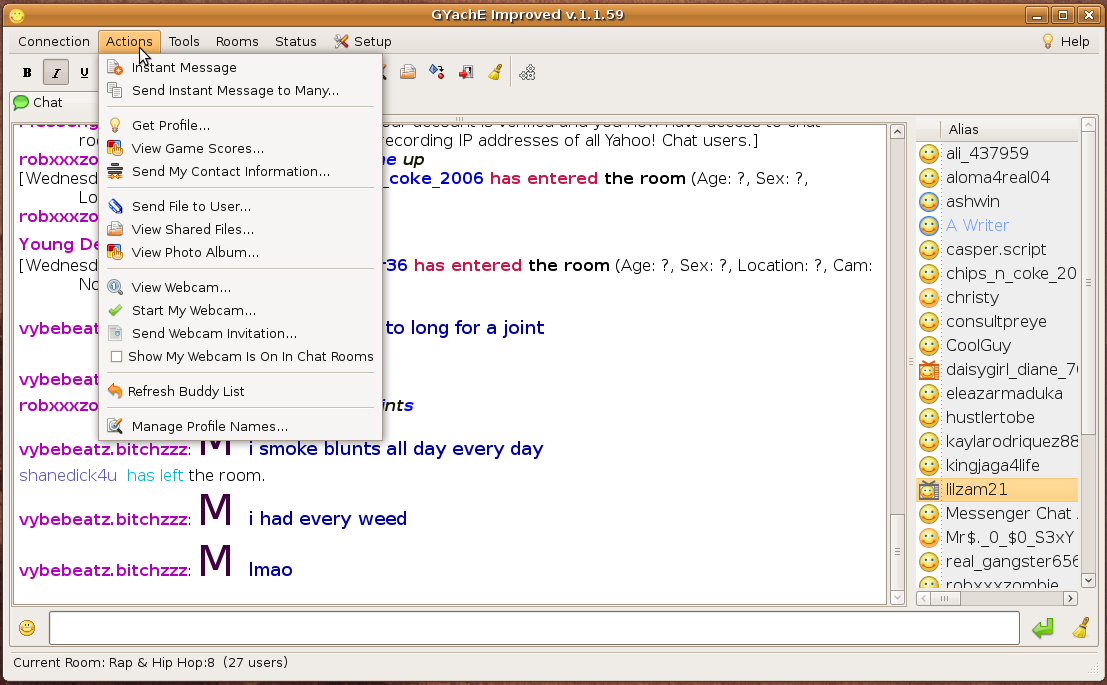Select Refresh Buddy List from menu
The image size is (1107, 685).
point(186,391)
